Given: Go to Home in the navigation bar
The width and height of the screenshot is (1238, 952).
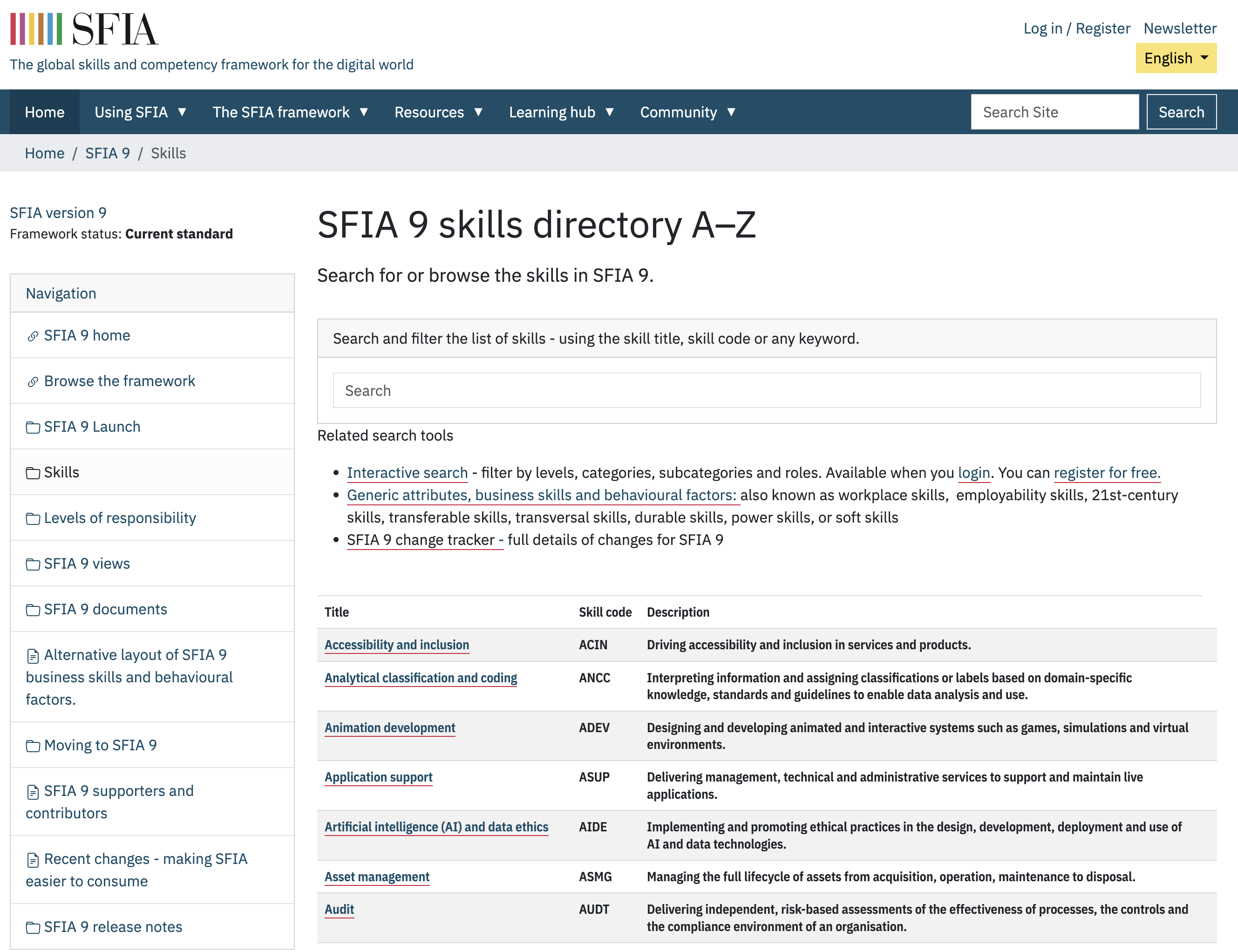Looking at the screenshot, I should [x=45, y=112].
